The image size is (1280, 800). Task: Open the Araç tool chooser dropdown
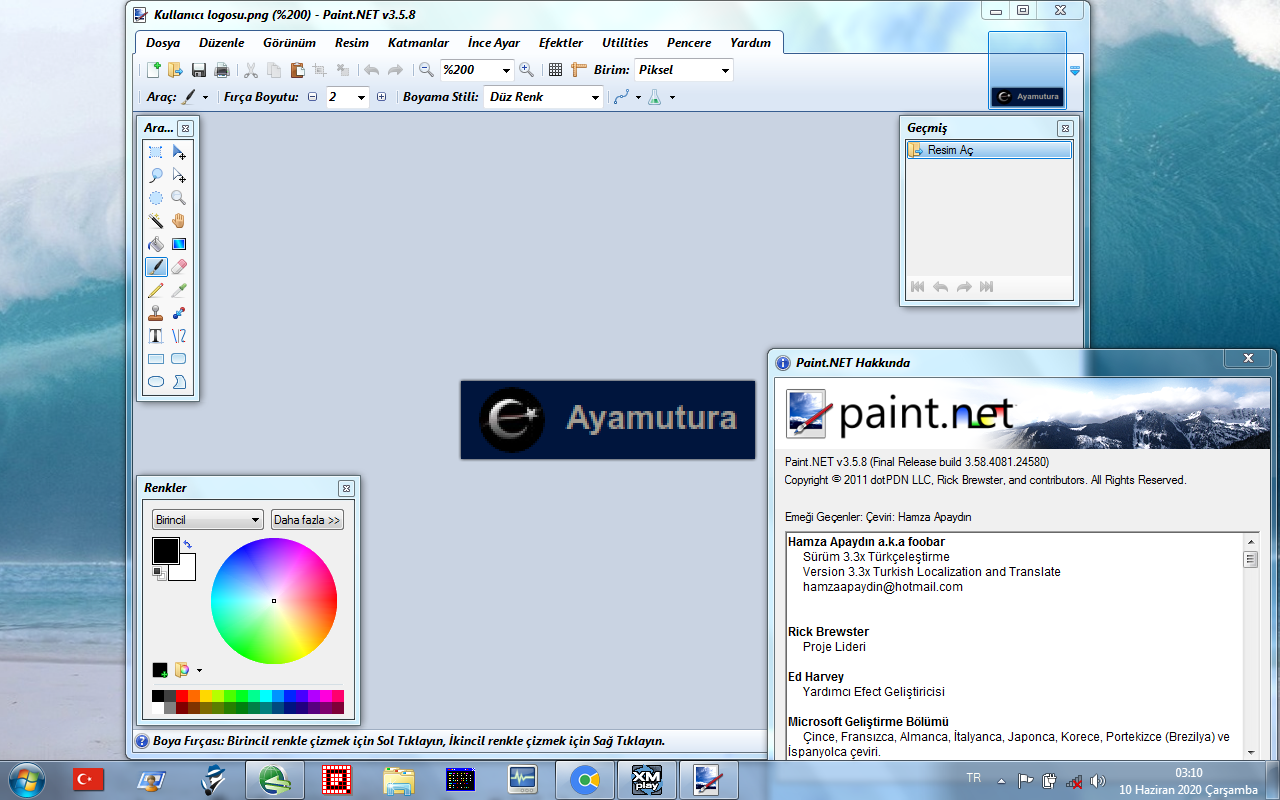(194, 97)
